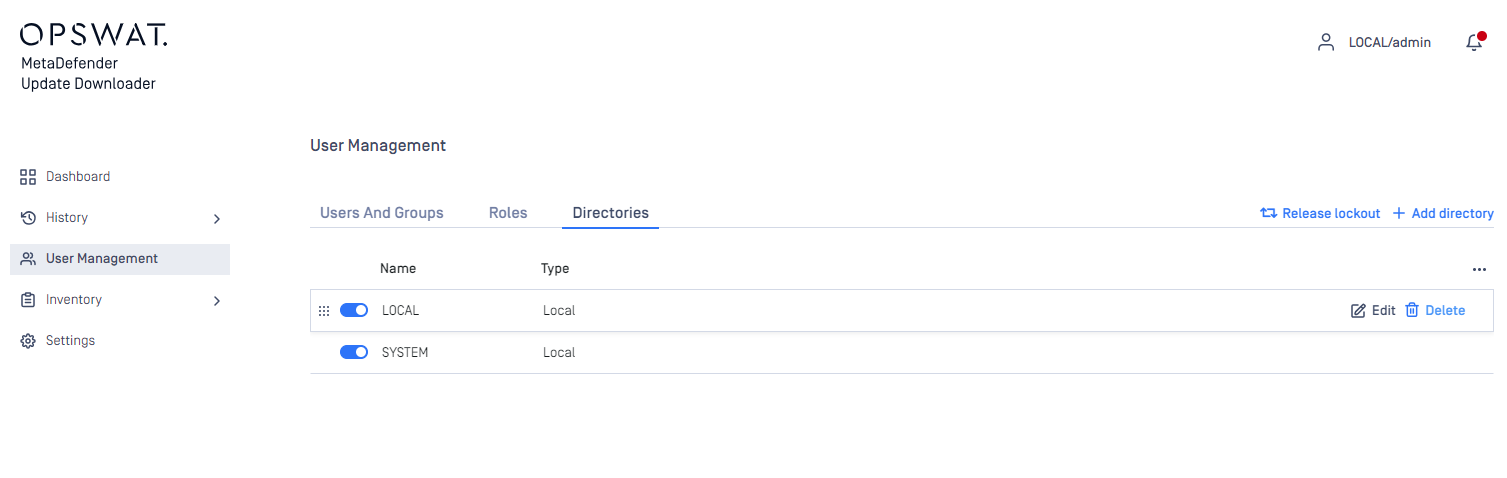Disable the SYSTEM directory toggle

point(354,352)
